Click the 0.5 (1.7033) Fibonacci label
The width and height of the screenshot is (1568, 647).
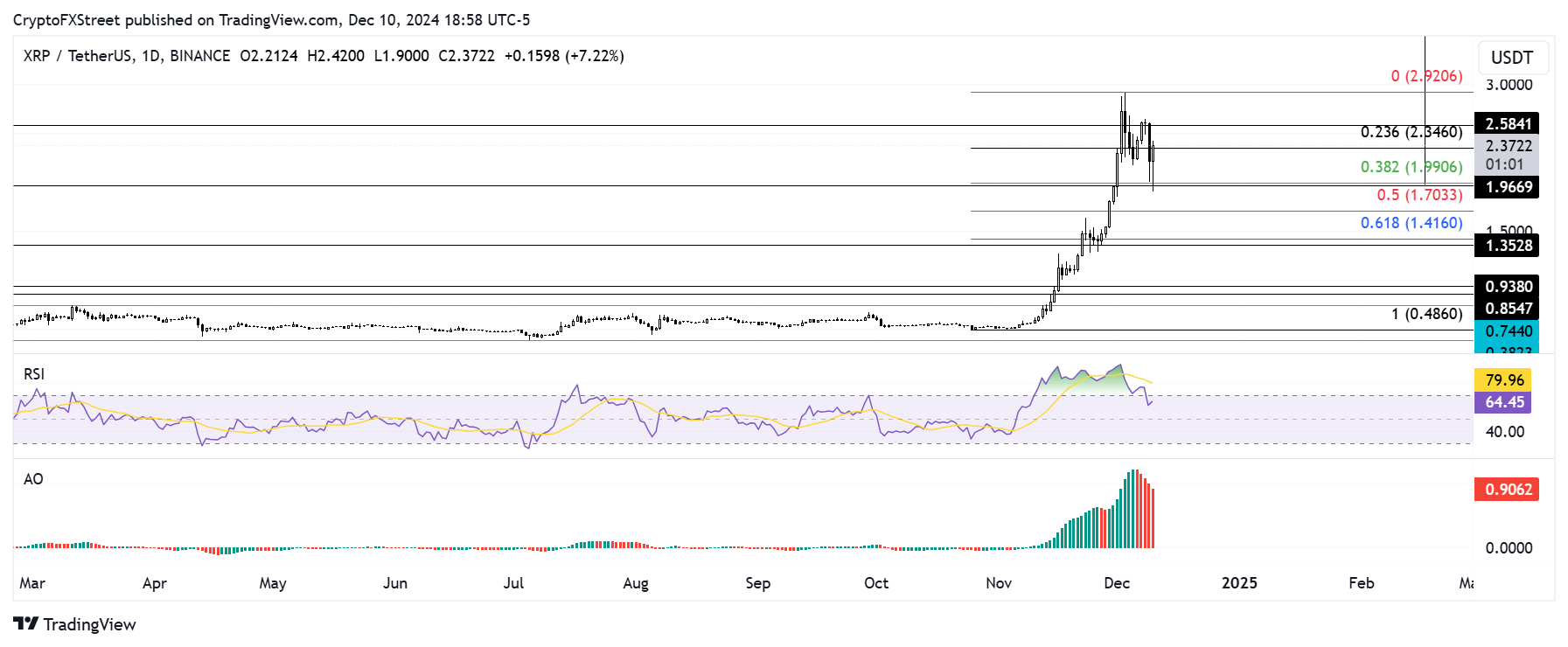[x=1418, y=195]
